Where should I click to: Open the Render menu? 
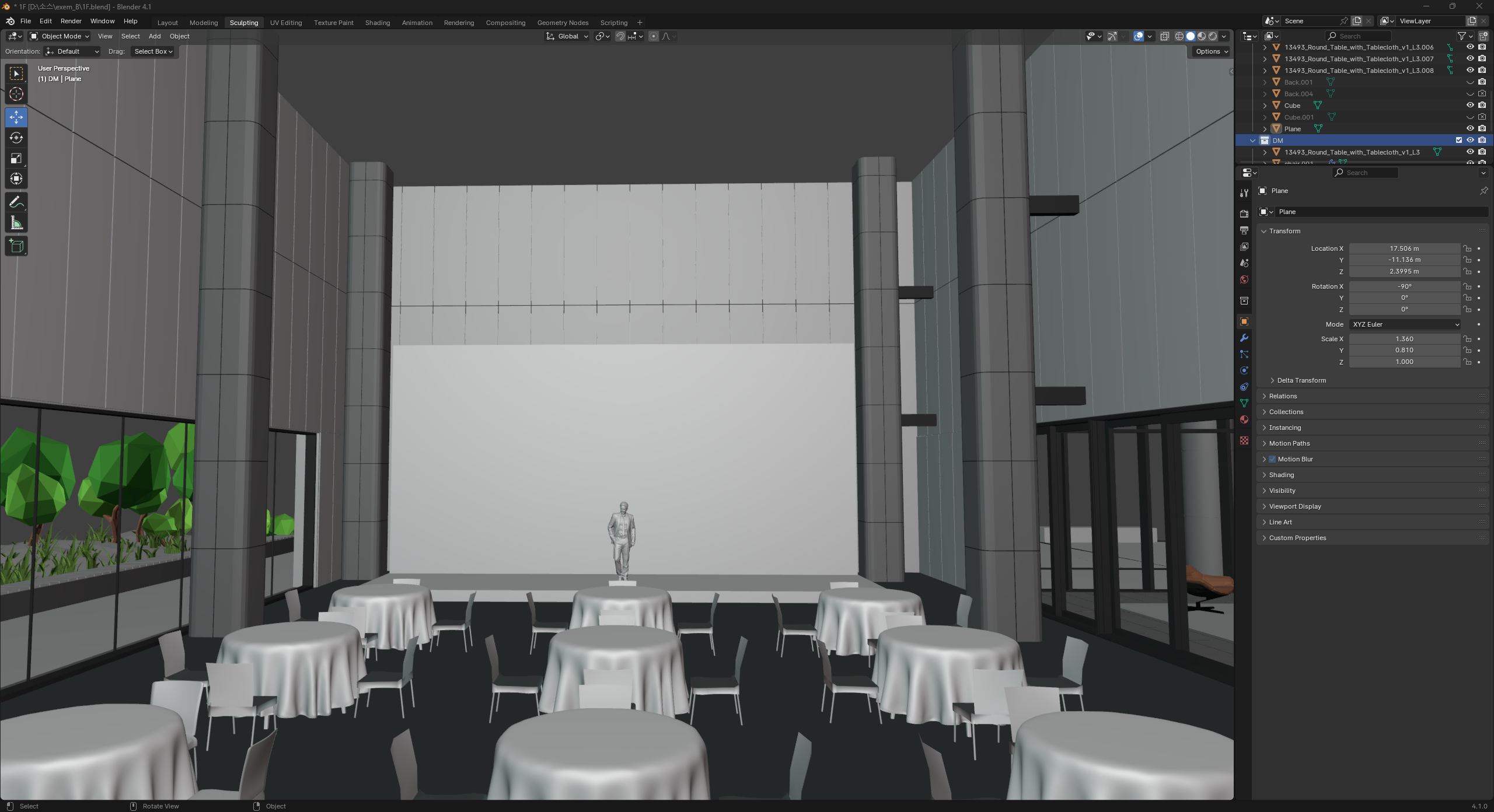click(x=71, y=21)
